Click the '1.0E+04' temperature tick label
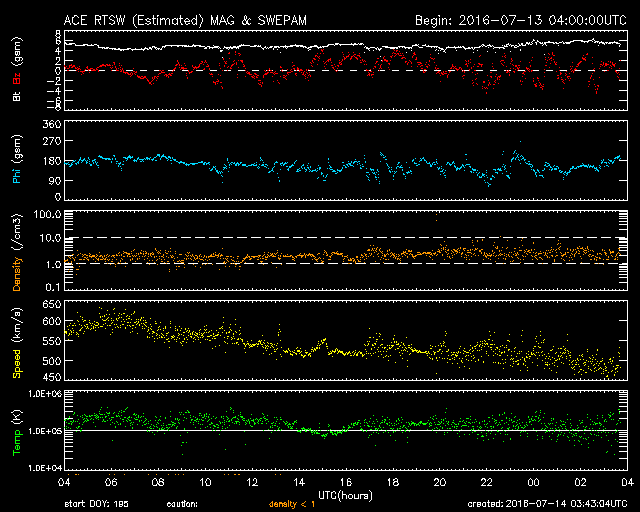Viewport: 640px width, 512px height. (45, 468)
